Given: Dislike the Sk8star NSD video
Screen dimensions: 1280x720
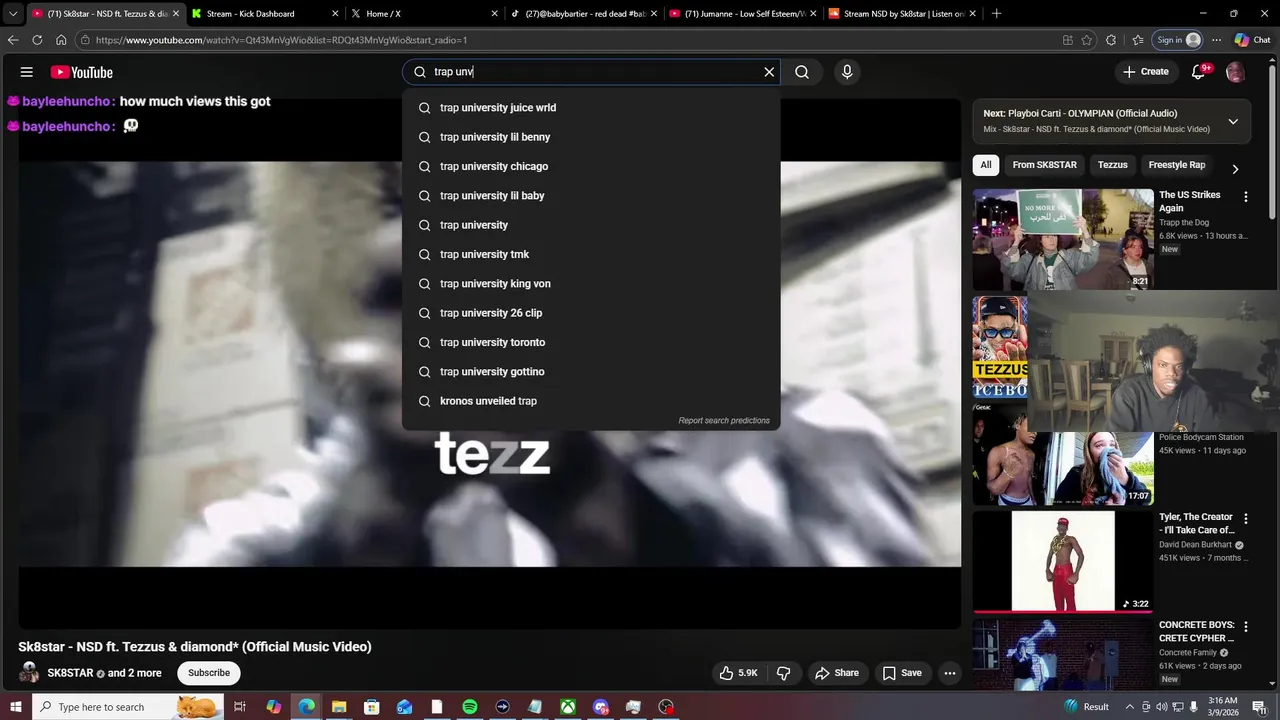Looking at the screenshot, I should click(784, 673).
